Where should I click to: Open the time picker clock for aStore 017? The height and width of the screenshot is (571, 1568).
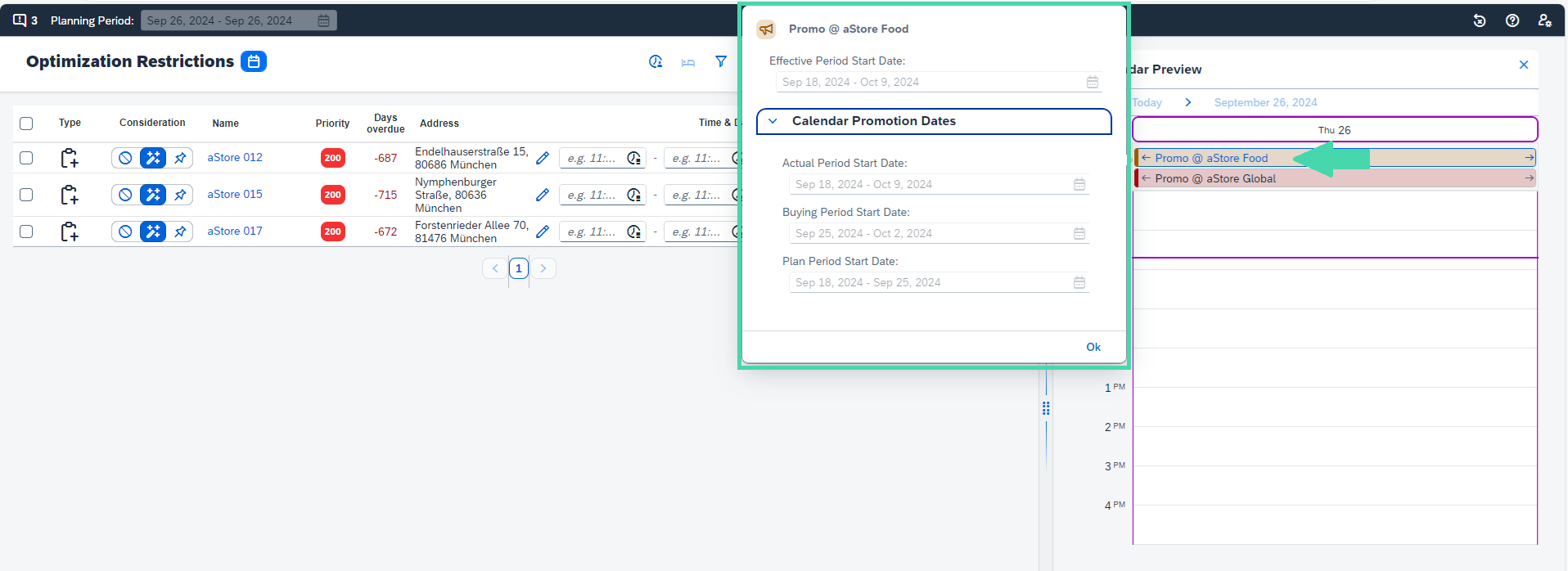click(634, 232)
